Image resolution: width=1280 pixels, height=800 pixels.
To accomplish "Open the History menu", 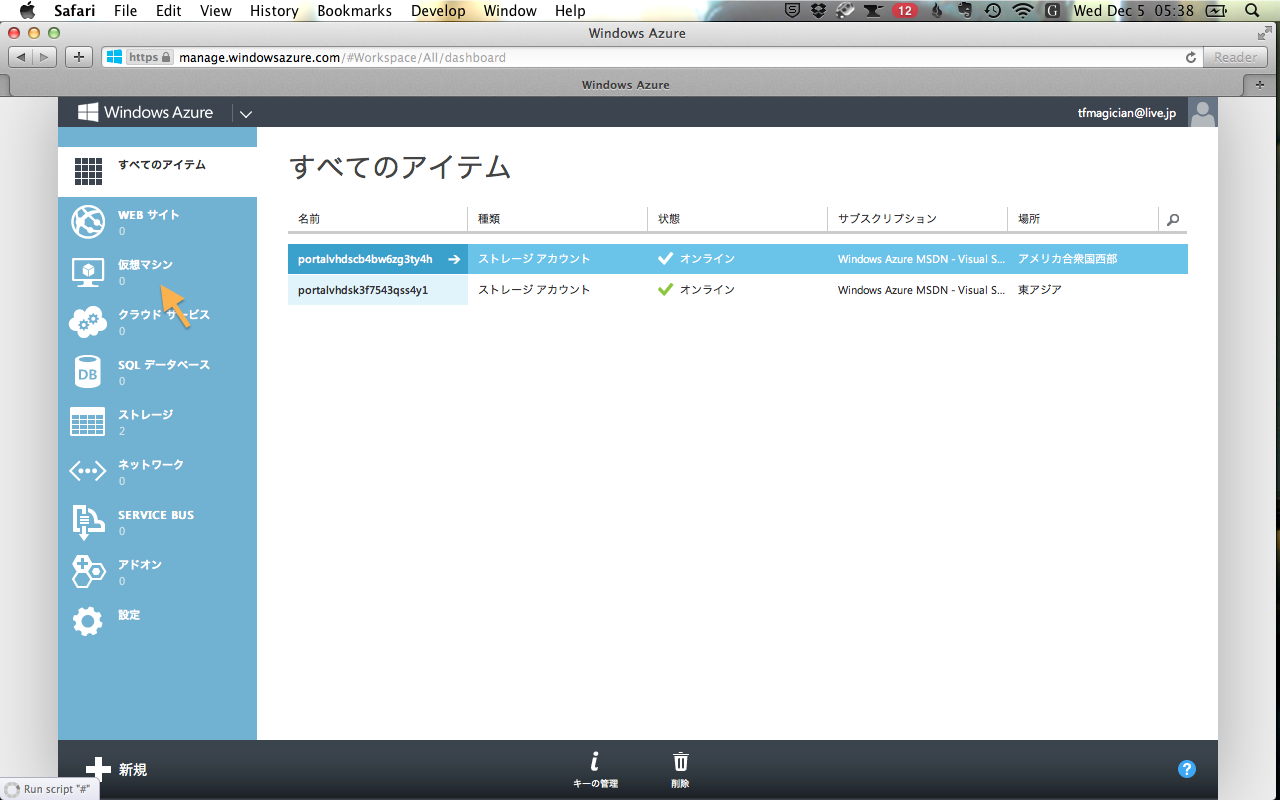I will click(x=274, y=11).
